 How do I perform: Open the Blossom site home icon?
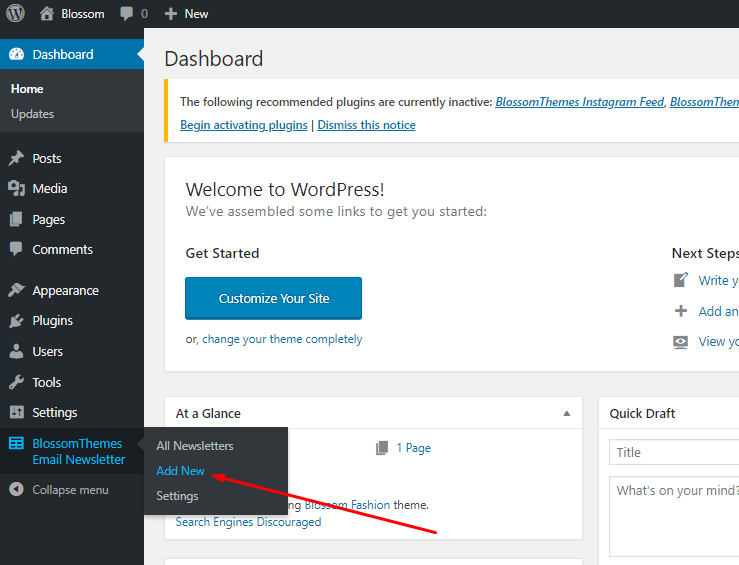pos(47,14)
